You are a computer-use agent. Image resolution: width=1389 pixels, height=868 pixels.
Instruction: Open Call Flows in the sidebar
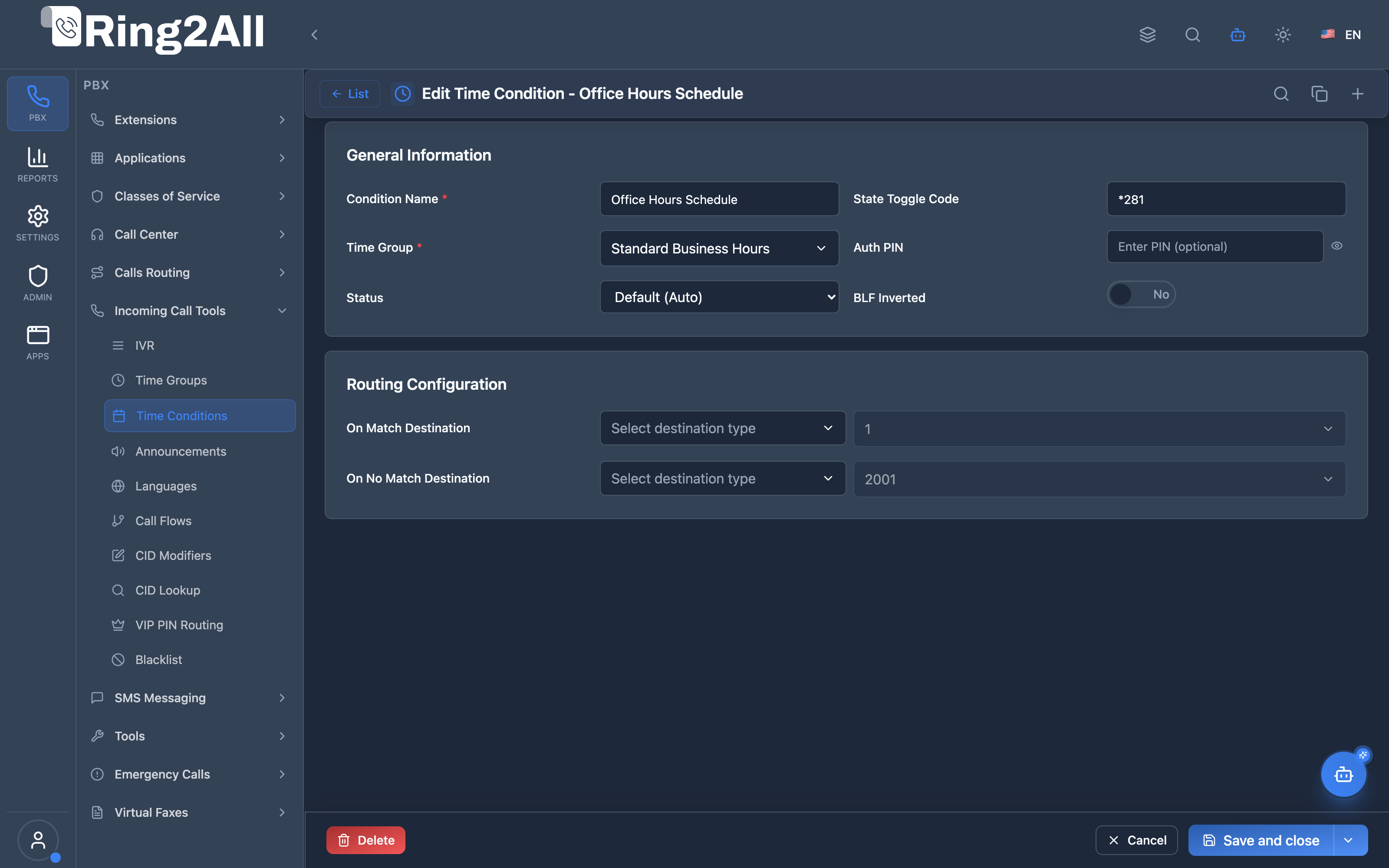pyautogui.click(x=200, y=521)
